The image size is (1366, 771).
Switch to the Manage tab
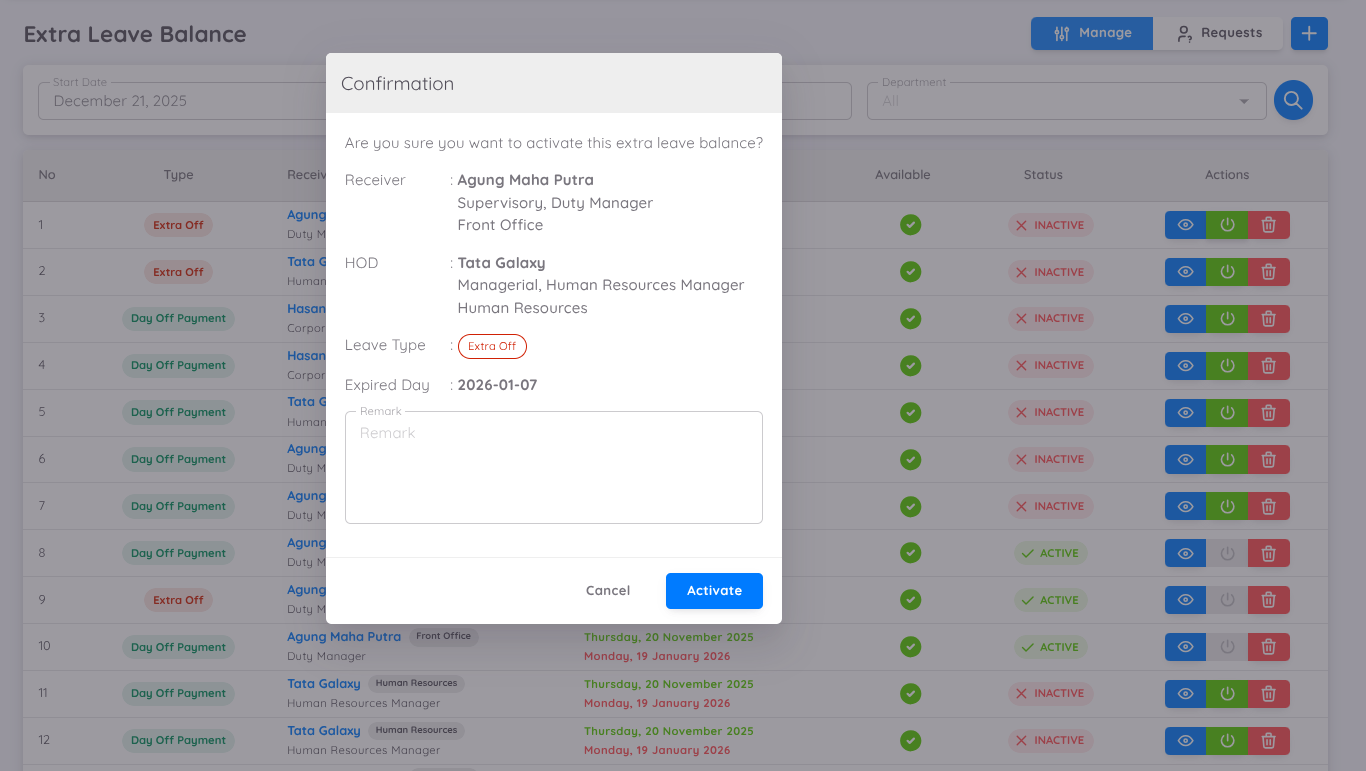1092,33
